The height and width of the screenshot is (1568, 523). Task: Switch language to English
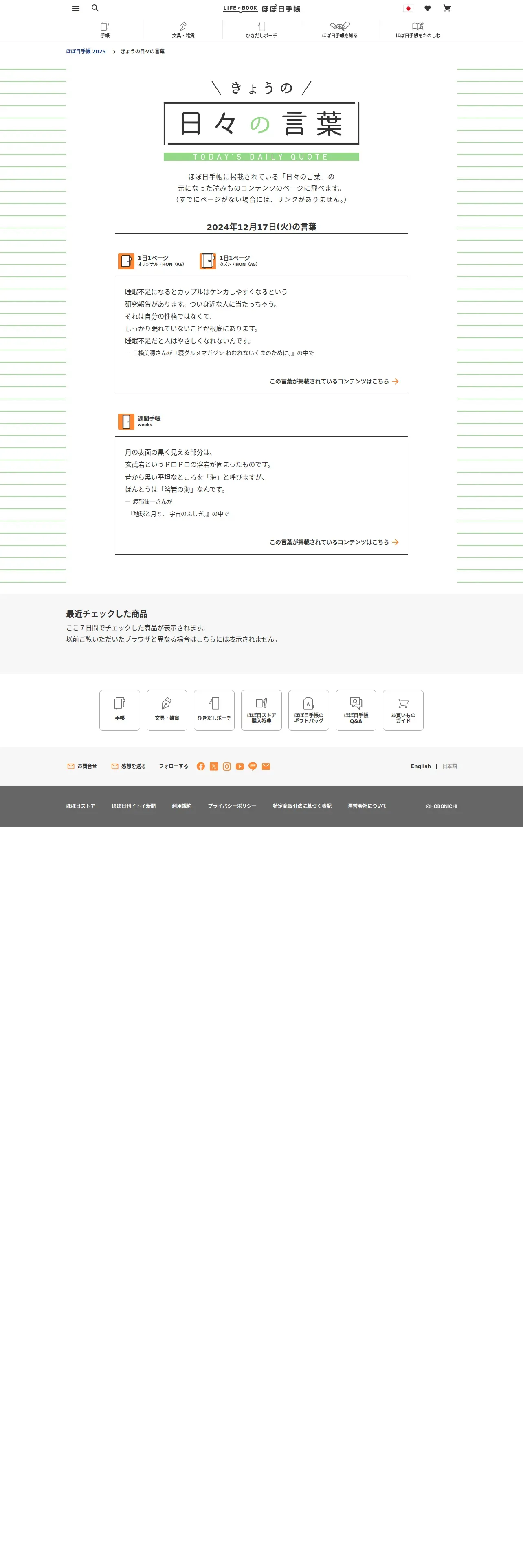click(421, 766)
